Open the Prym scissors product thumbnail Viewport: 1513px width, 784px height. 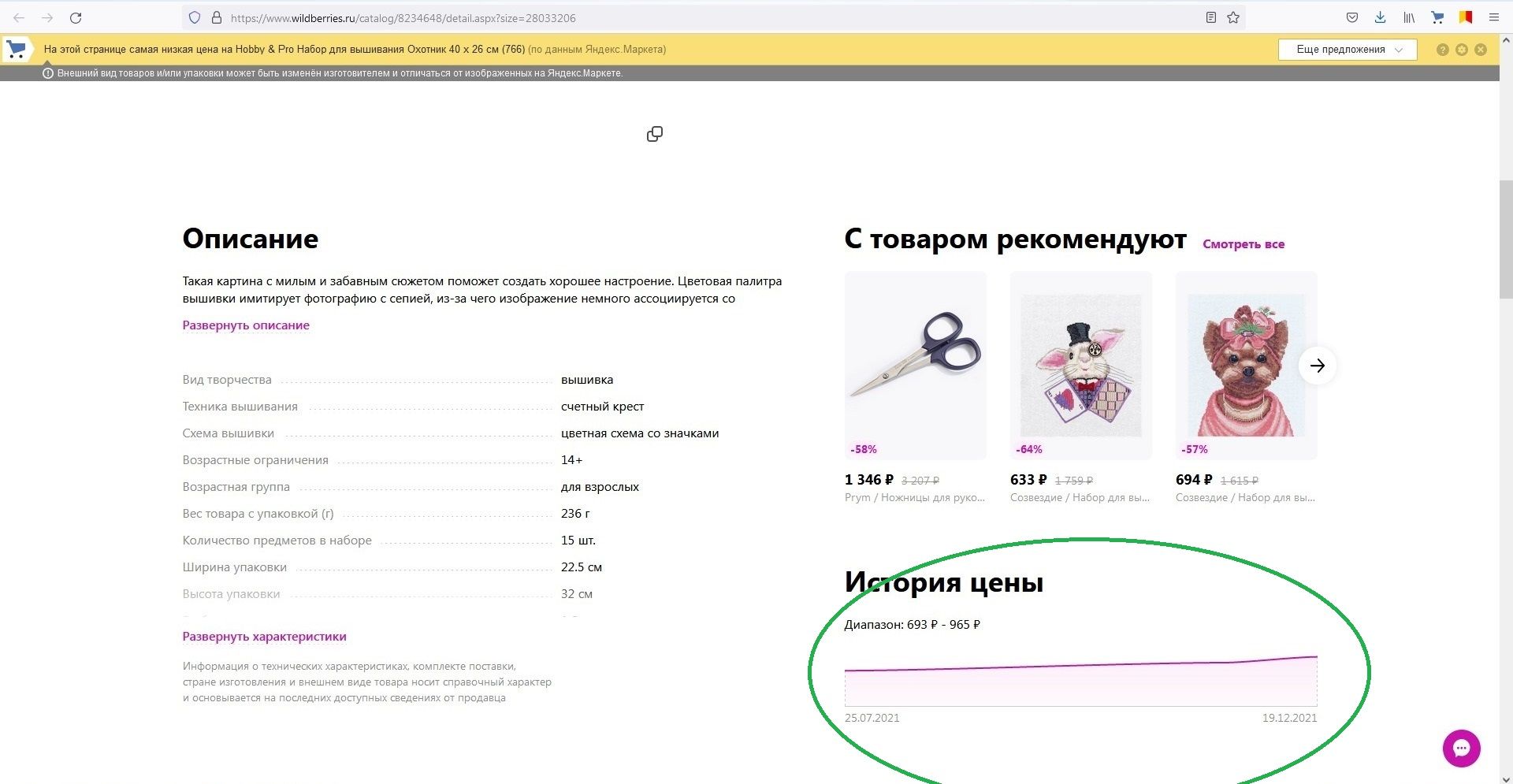[915, 365]
